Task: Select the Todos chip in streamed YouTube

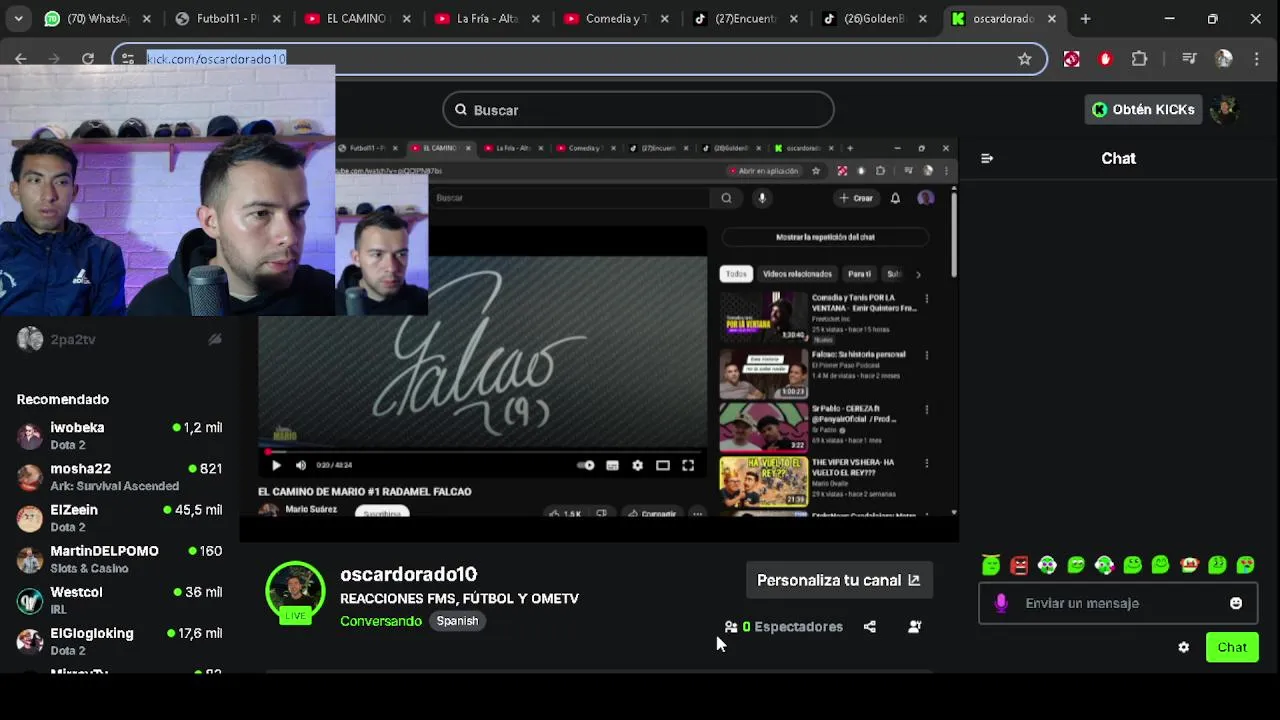Action: 736,274
